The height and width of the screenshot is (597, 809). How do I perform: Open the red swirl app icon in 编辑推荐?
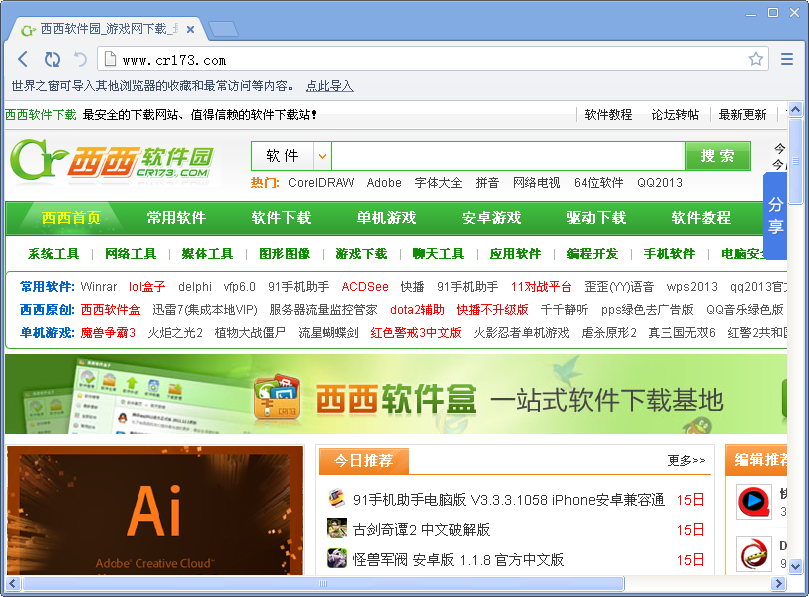(x=754, y=555)
